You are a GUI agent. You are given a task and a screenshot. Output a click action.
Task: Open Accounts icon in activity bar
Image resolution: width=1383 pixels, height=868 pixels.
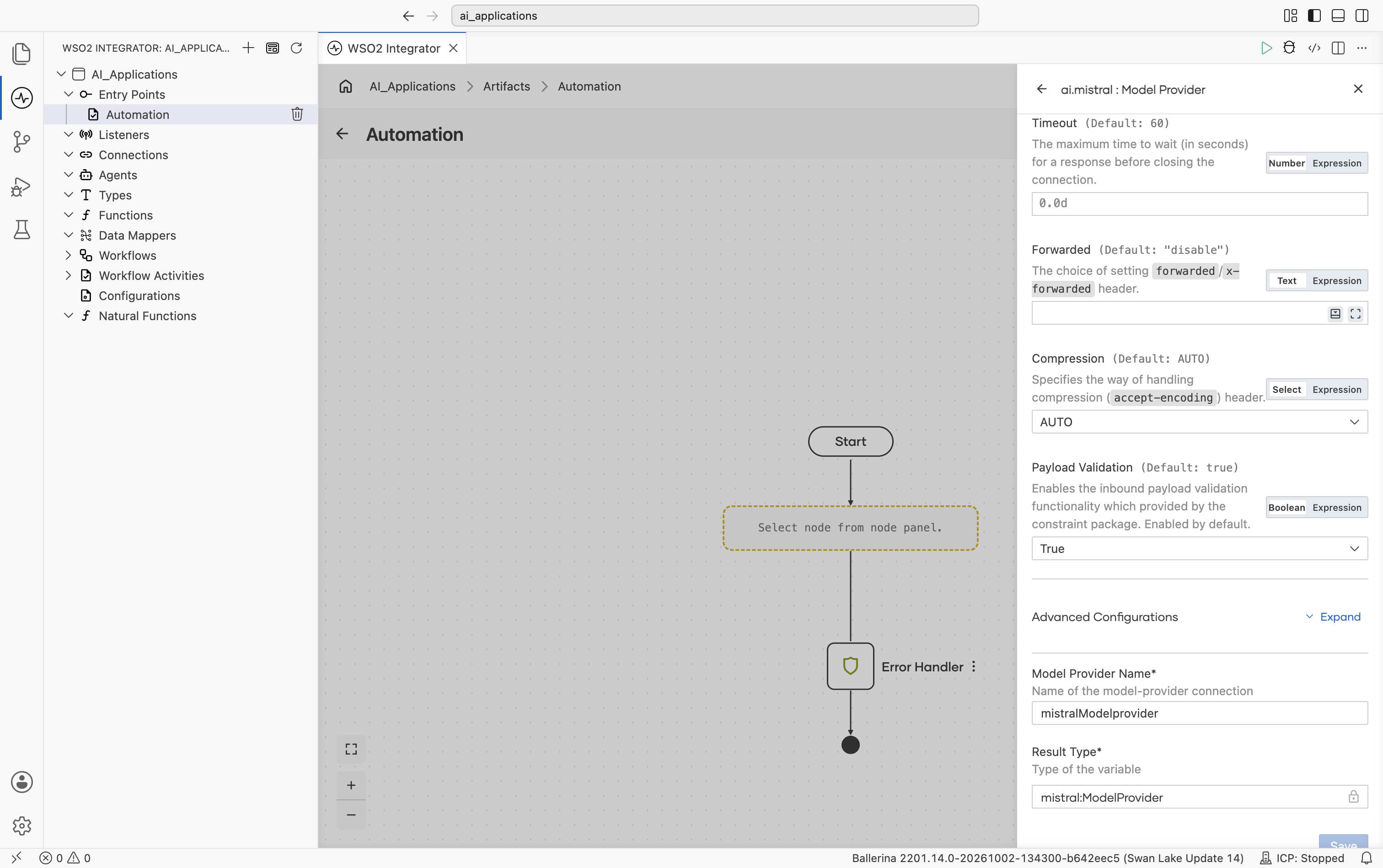(21, 782)
